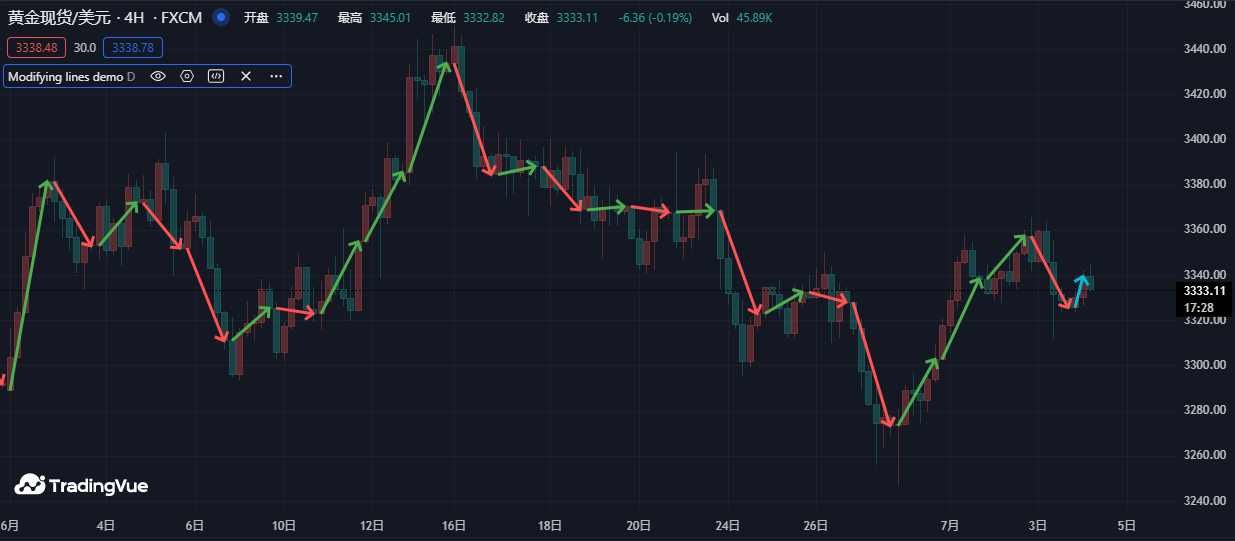Remove the Modifying lines demo indicator
1235x541 pixels.
tap(245, 76)
